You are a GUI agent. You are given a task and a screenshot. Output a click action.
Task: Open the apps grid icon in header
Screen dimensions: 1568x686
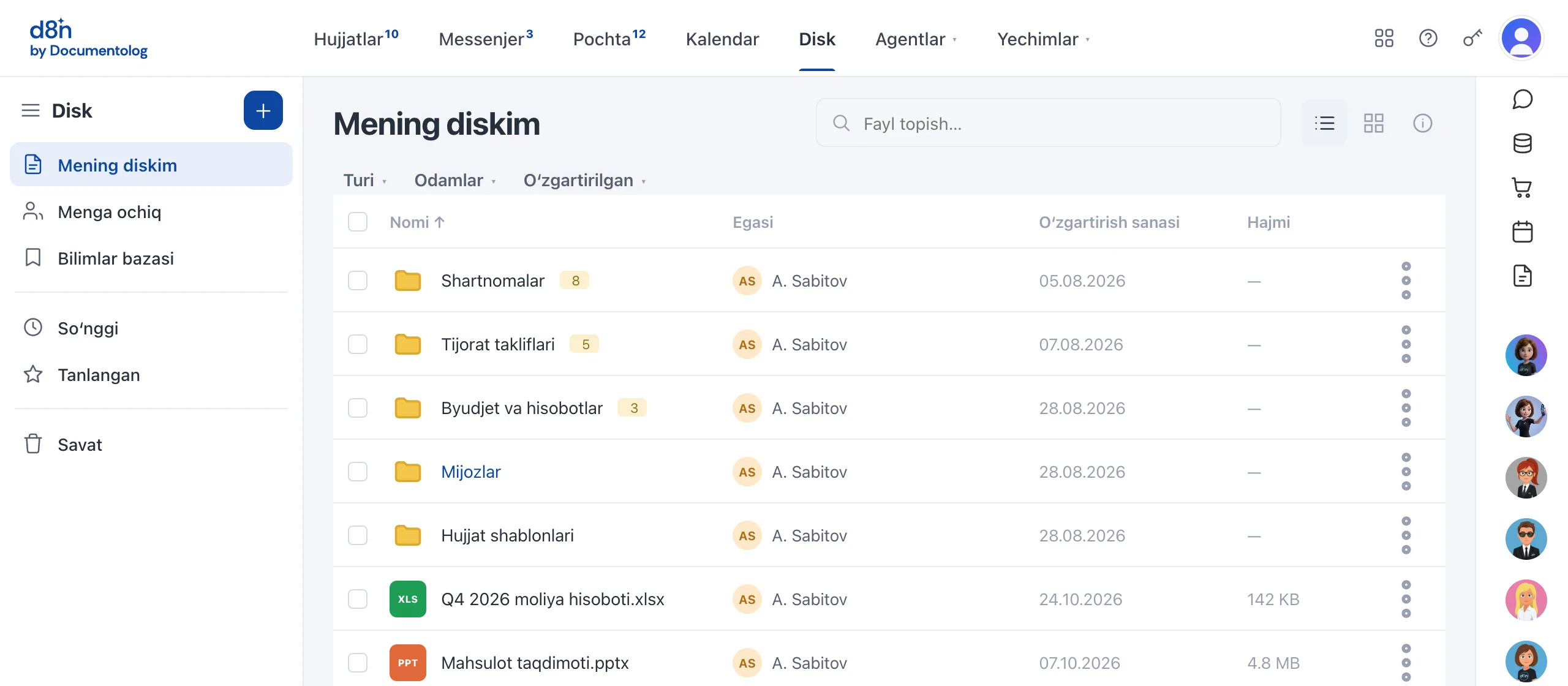pos(1384,39)
